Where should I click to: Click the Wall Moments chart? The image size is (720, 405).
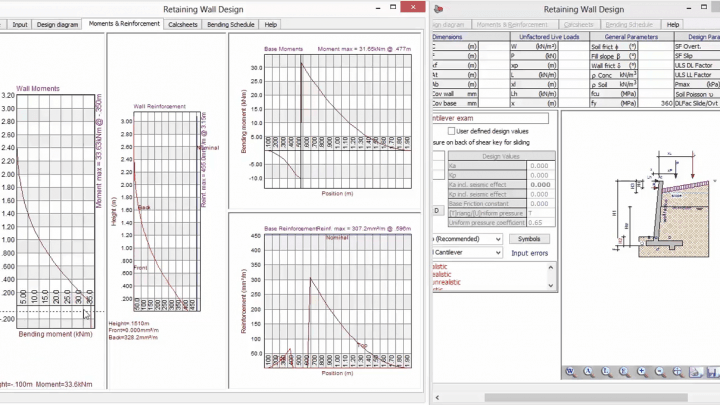click(x=56, y=211)
